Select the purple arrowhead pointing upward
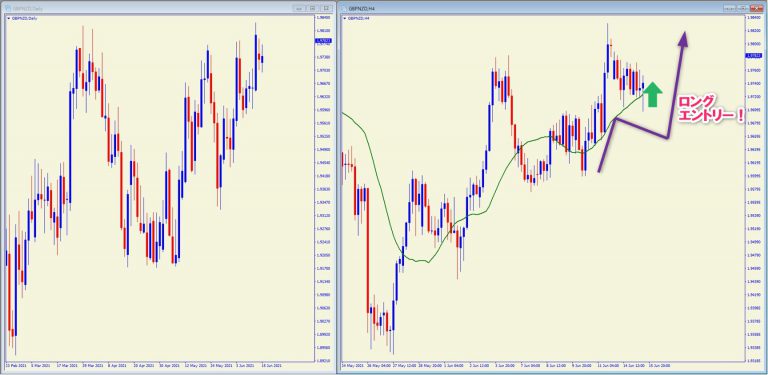768x375 pixels. 683,38
